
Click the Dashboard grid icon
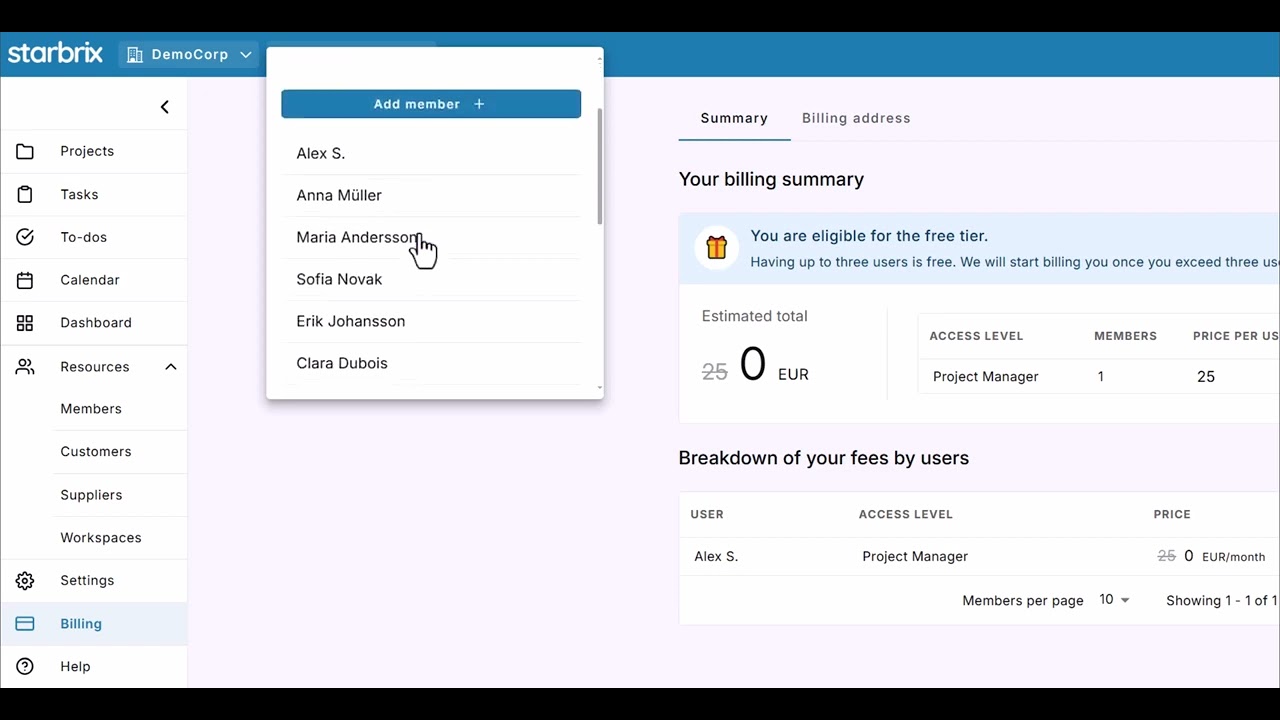pyautogui.click(x=25, y=323)
